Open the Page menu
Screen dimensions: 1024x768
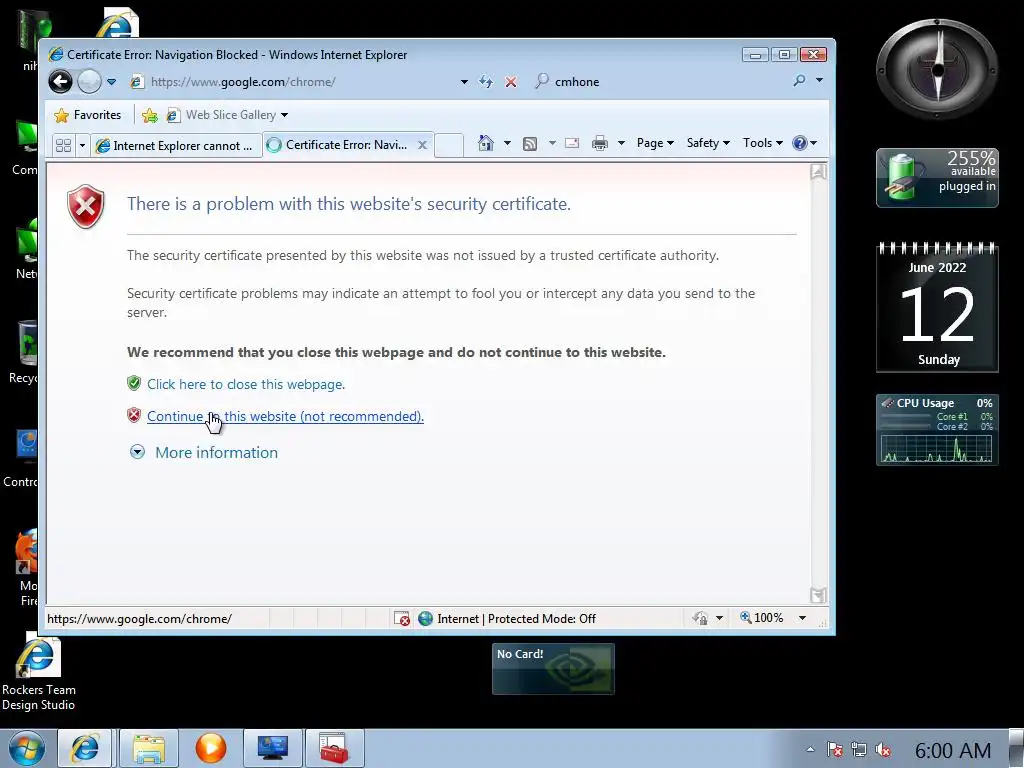coord(655,143)
